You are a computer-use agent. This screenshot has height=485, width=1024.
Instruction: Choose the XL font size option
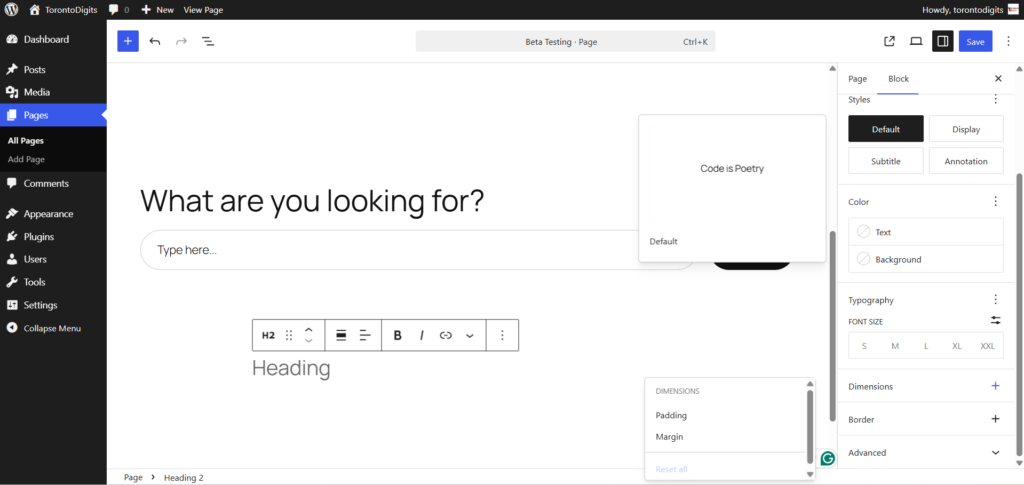[957, 346]
